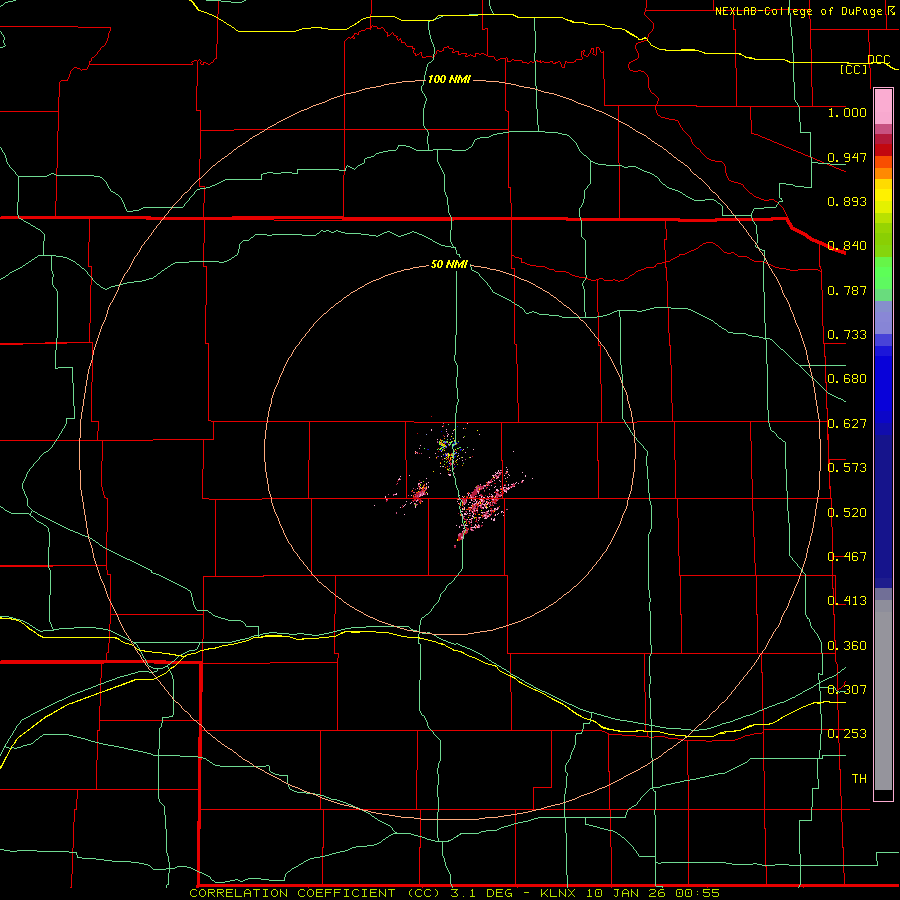The height and width of the screenshot is (900, 900).
Task: Click the Correlation Coefficient caption at bottom
Action: coord(454,893)
